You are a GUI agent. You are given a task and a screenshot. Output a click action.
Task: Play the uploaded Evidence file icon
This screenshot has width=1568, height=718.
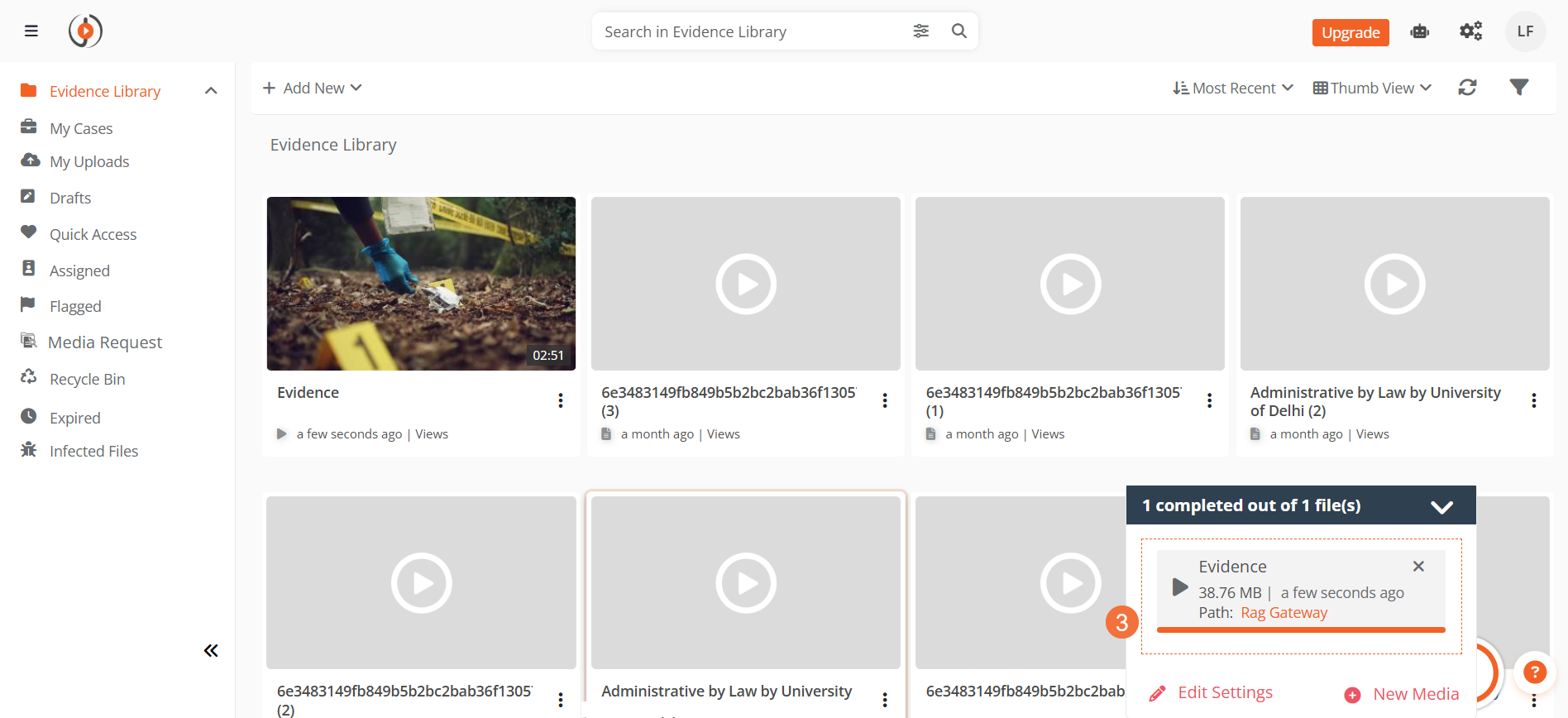pyautogui.click(x=1180, y=588)
